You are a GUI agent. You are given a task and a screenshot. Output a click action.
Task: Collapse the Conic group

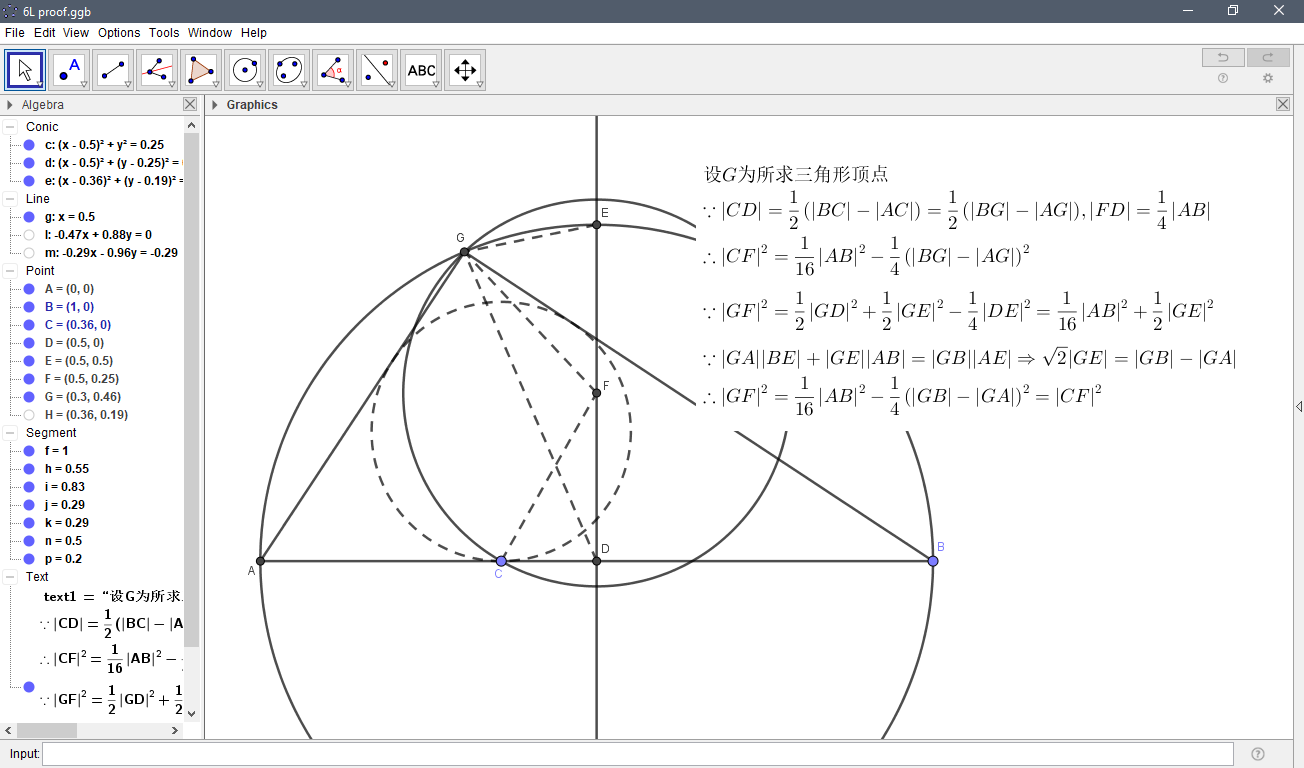click(x=10, y=127)
